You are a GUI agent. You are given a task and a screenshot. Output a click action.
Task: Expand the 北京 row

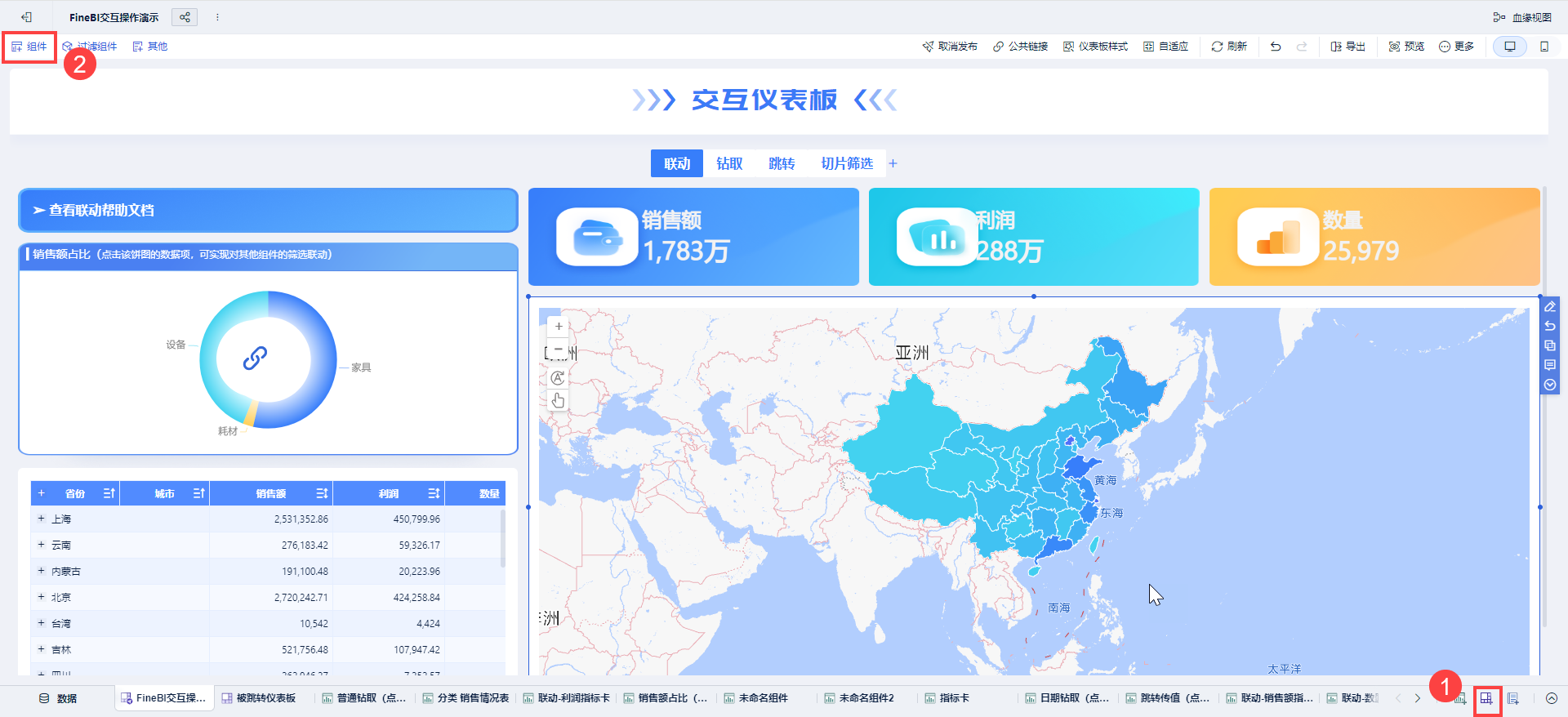point(41,597)
